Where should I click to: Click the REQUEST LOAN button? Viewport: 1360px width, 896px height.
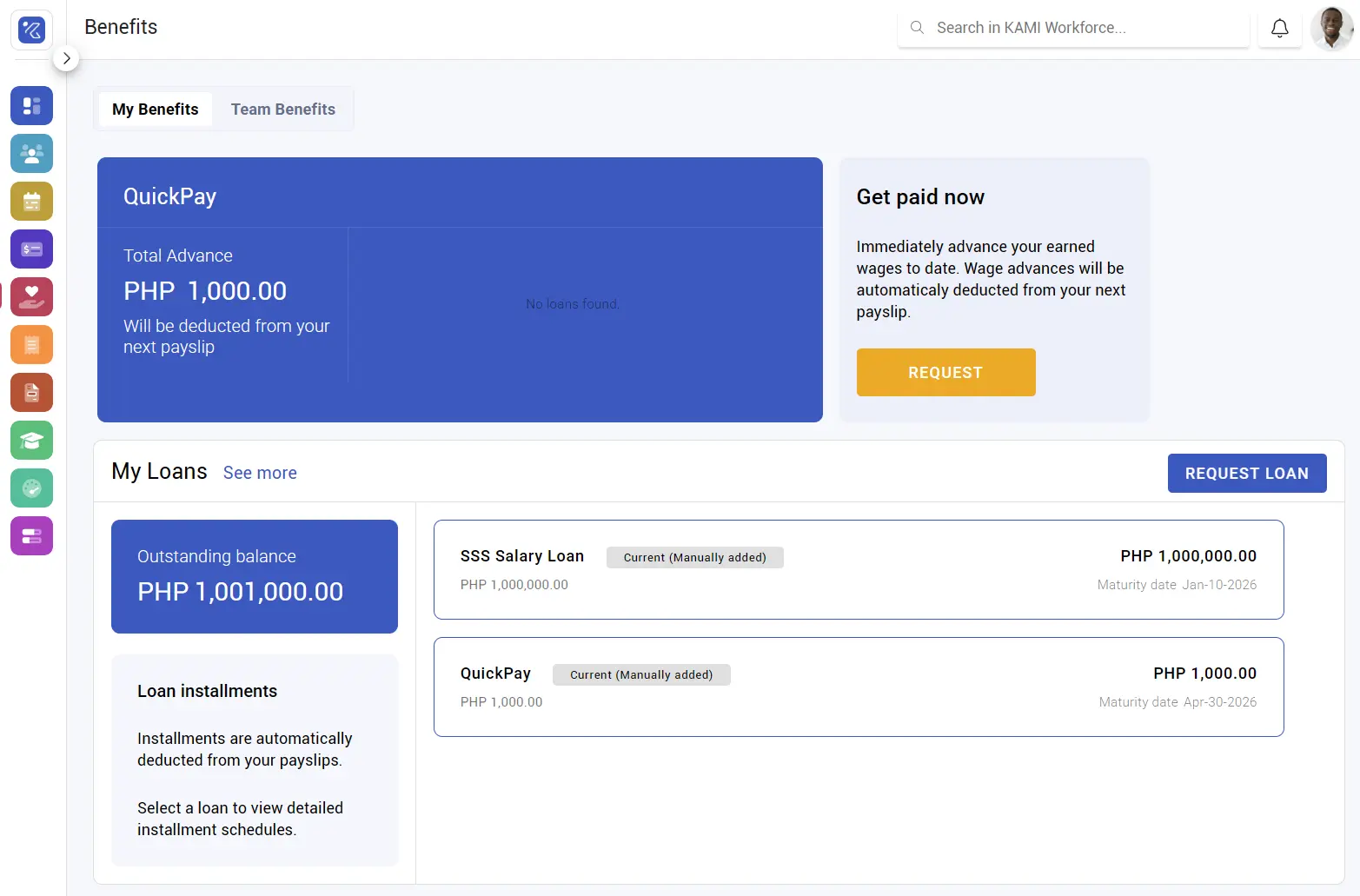click(x=1246, y=474)
